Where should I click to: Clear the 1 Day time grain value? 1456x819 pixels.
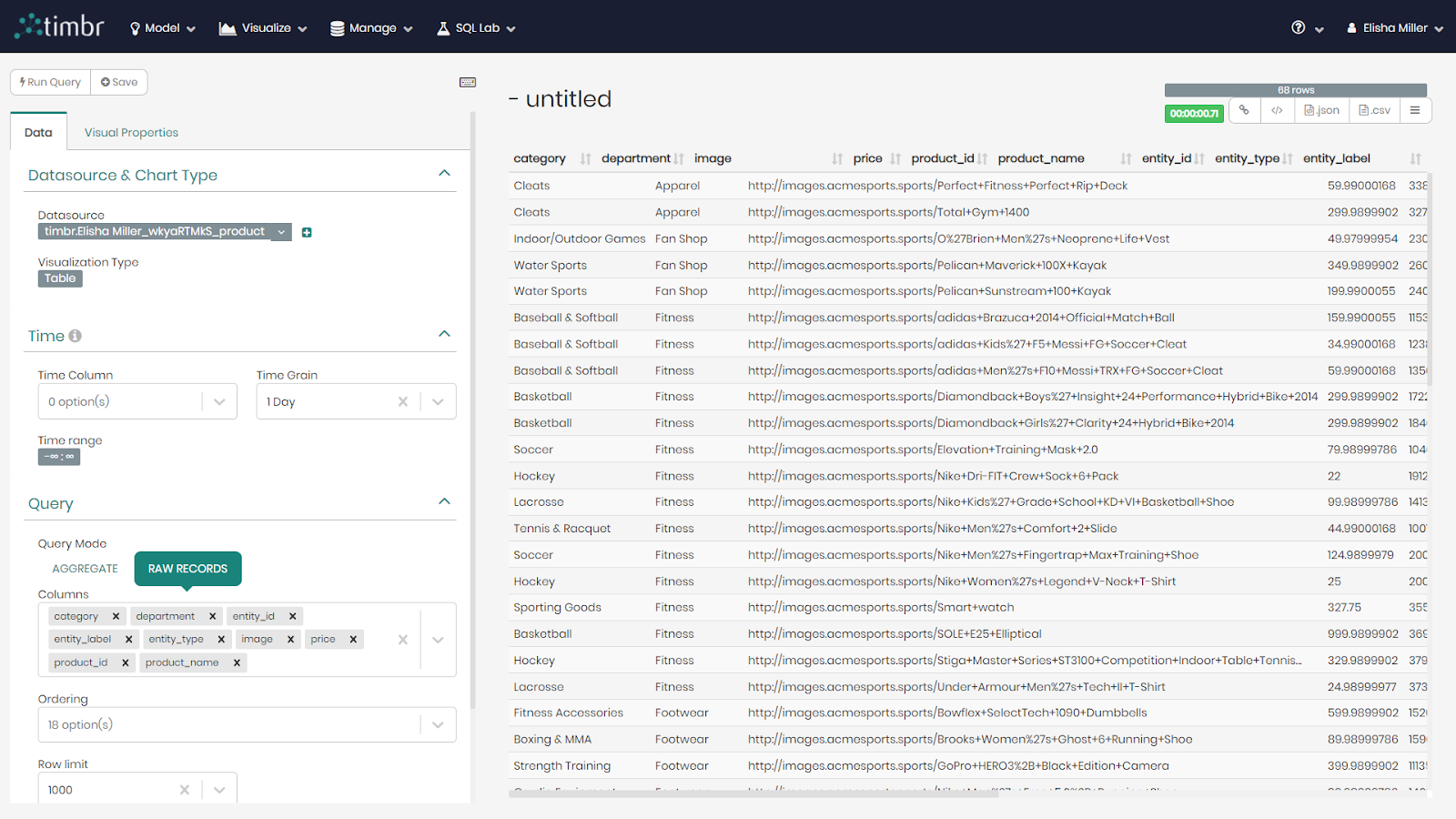(x=402, y=401)
